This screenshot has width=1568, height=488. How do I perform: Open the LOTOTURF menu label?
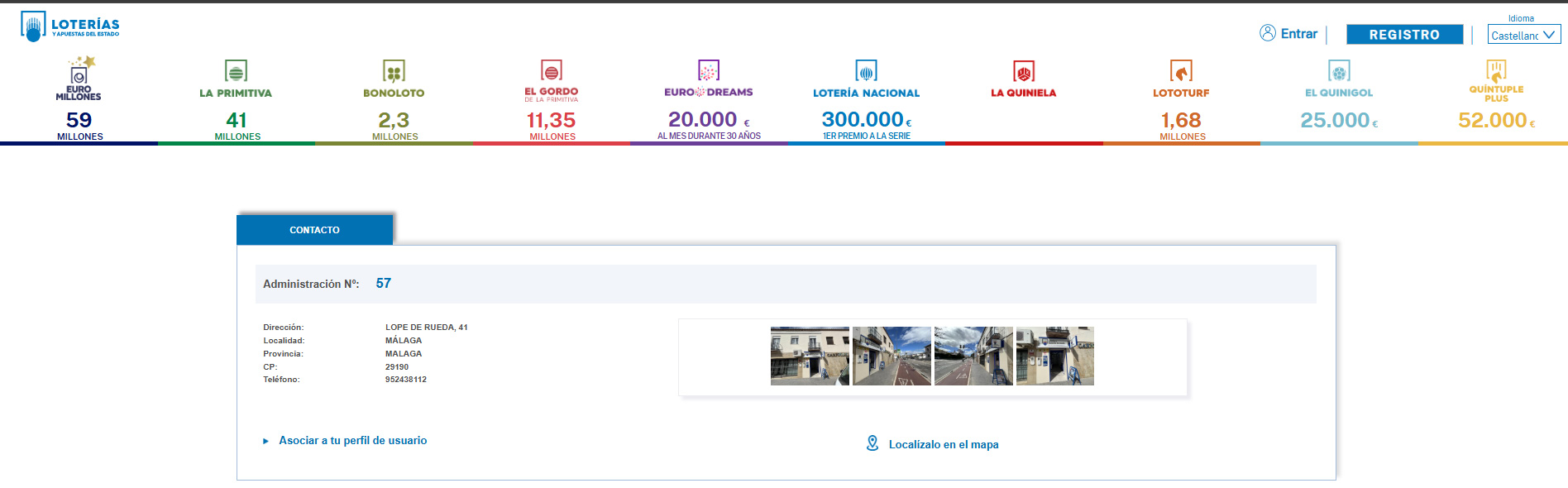1181,93
